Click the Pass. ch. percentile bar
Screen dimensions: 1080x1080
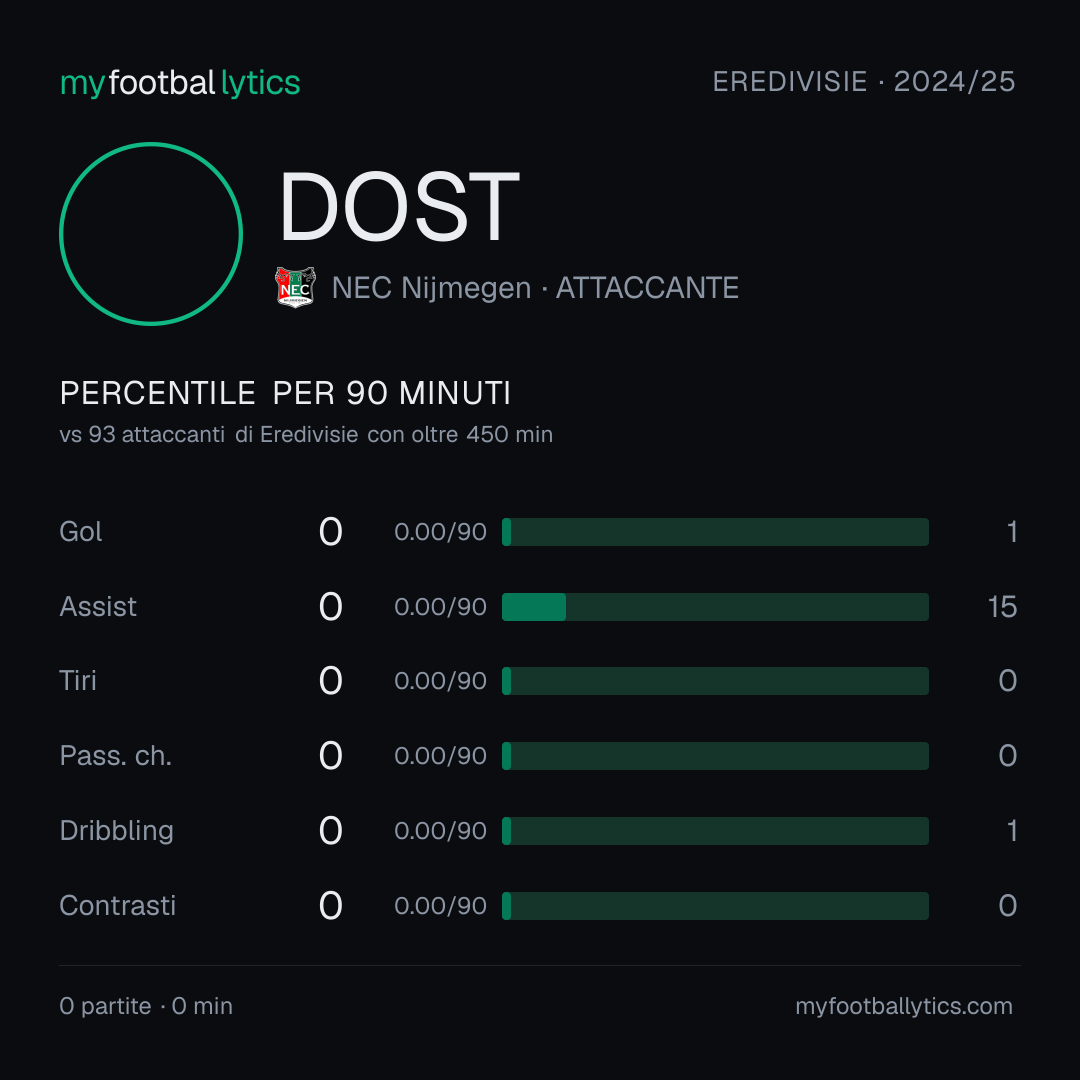tap(715, 756)
